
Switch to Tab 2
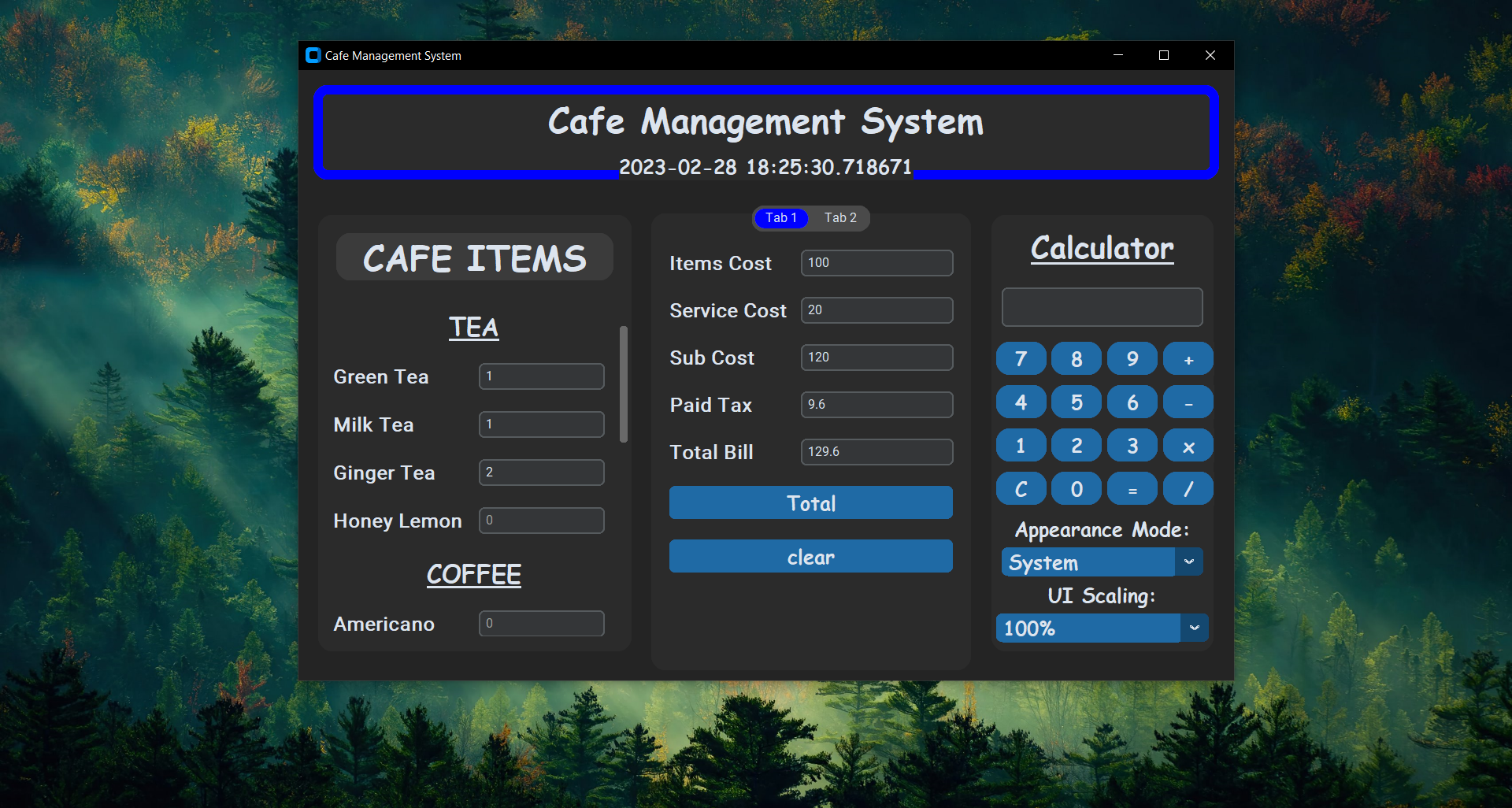(x=840, y=218)
